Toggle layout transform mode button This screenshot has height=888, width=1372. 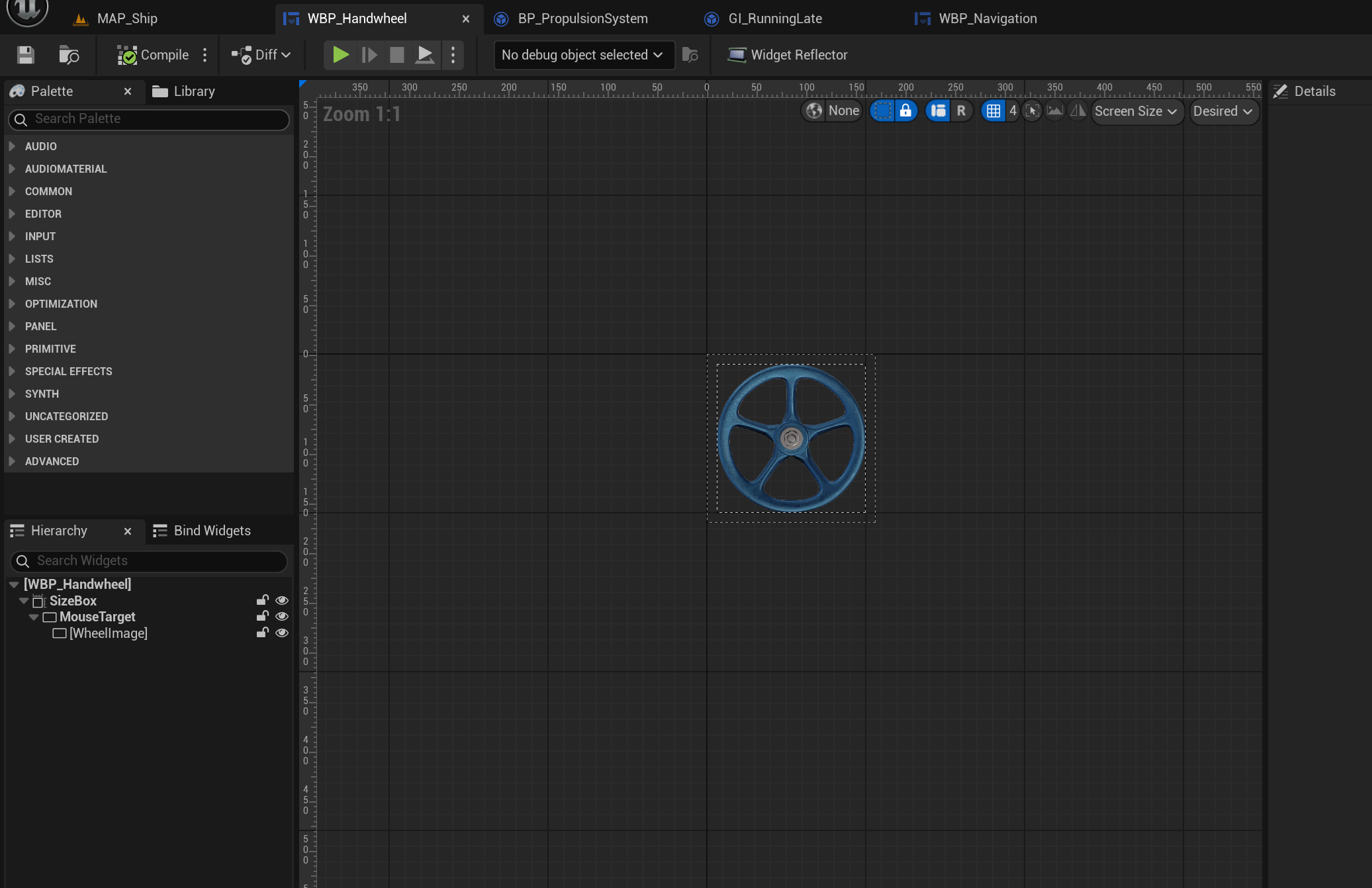tap(938, 111)
